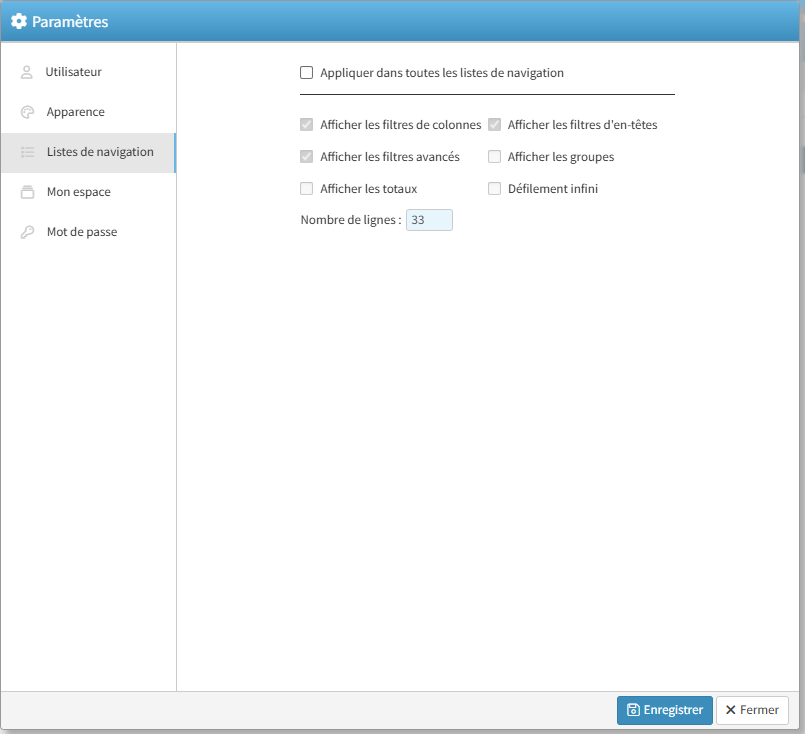Click the floppy disk icon on the Enregistrer button
This screenshot has width=805, height=734.
[633, 710]
